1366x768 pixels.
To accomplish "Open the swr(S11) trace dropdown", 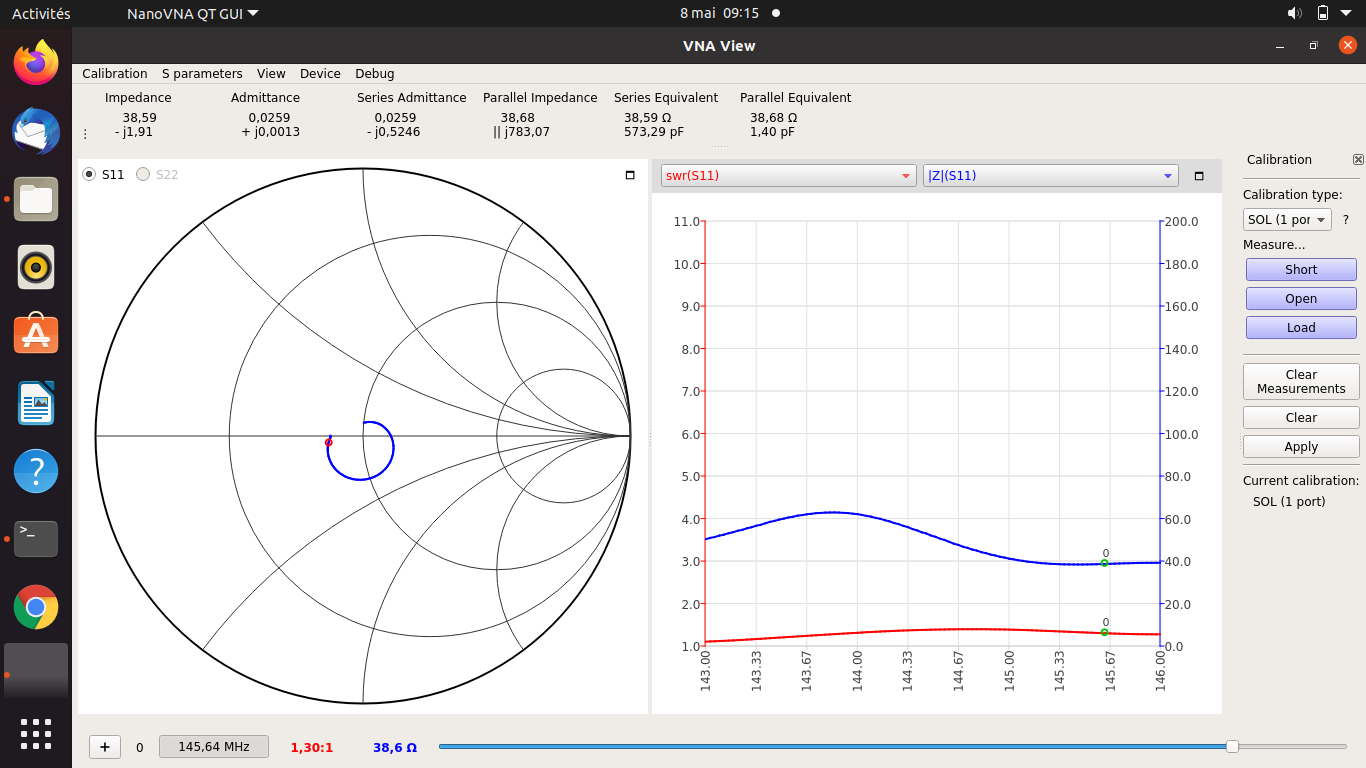I will (x=788, y=176).
